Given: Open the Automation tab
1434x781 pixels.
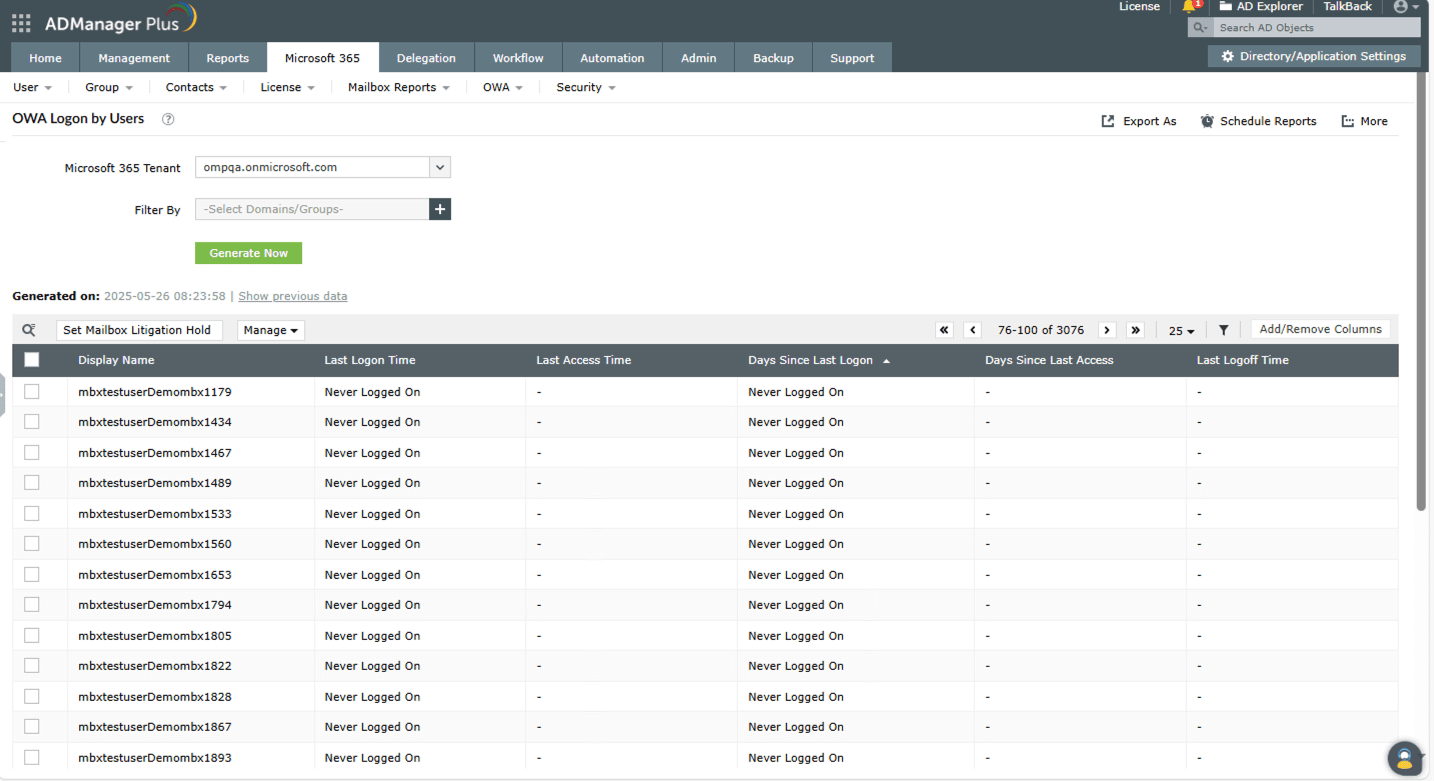Looking at the screenshot, I should (612, 58).
